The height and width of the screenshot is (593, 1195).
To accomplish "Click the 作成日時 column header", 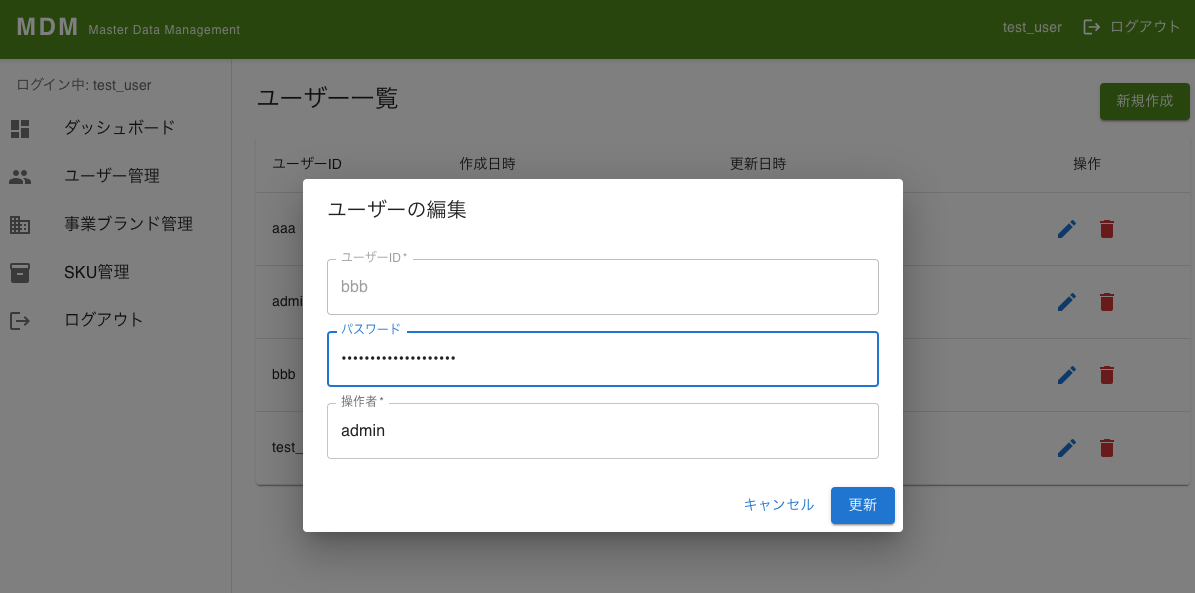I will [x=488, y=164].
